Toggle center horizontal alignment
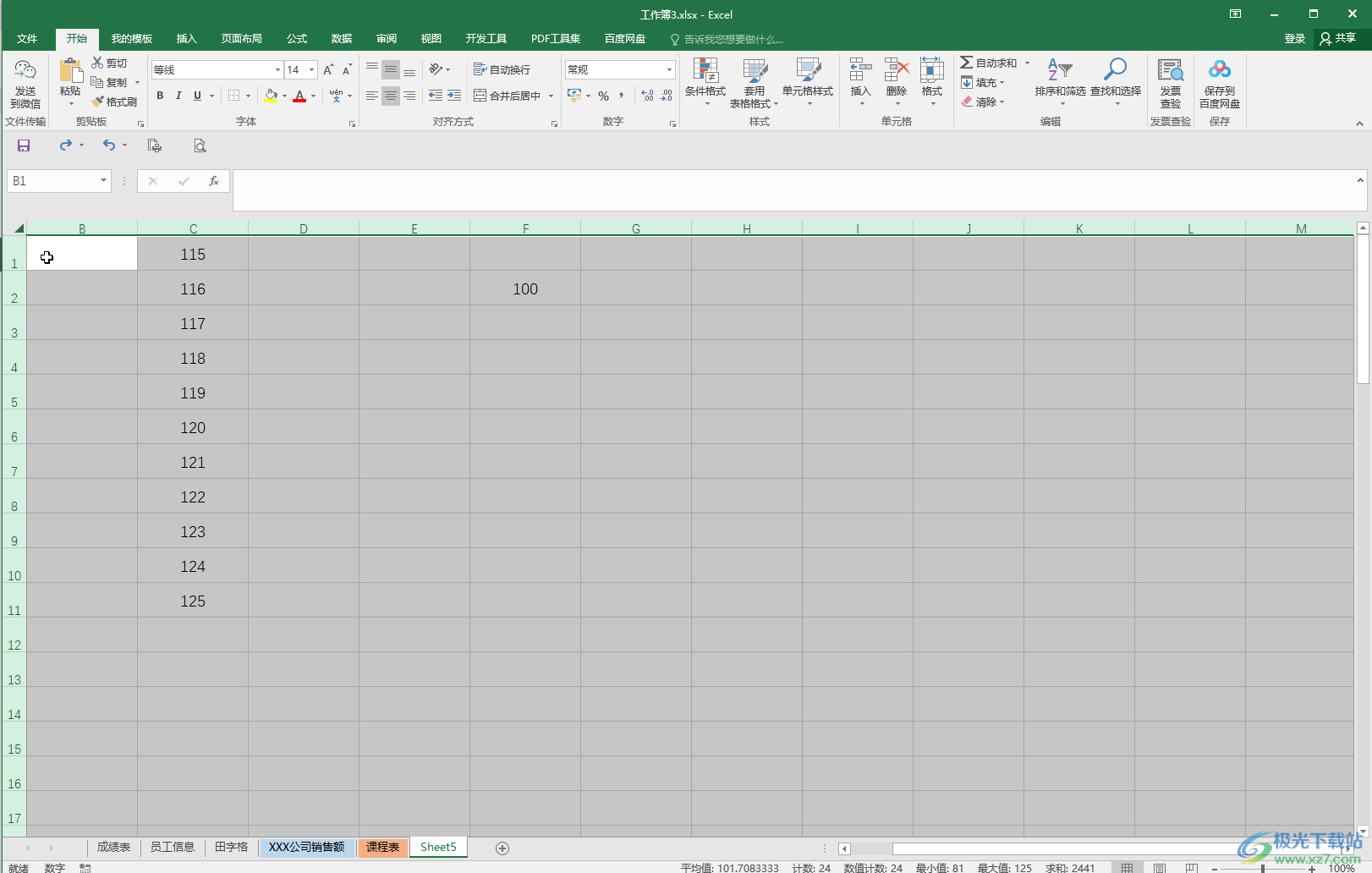1372x873 pixels. click(x=390, y=96)
